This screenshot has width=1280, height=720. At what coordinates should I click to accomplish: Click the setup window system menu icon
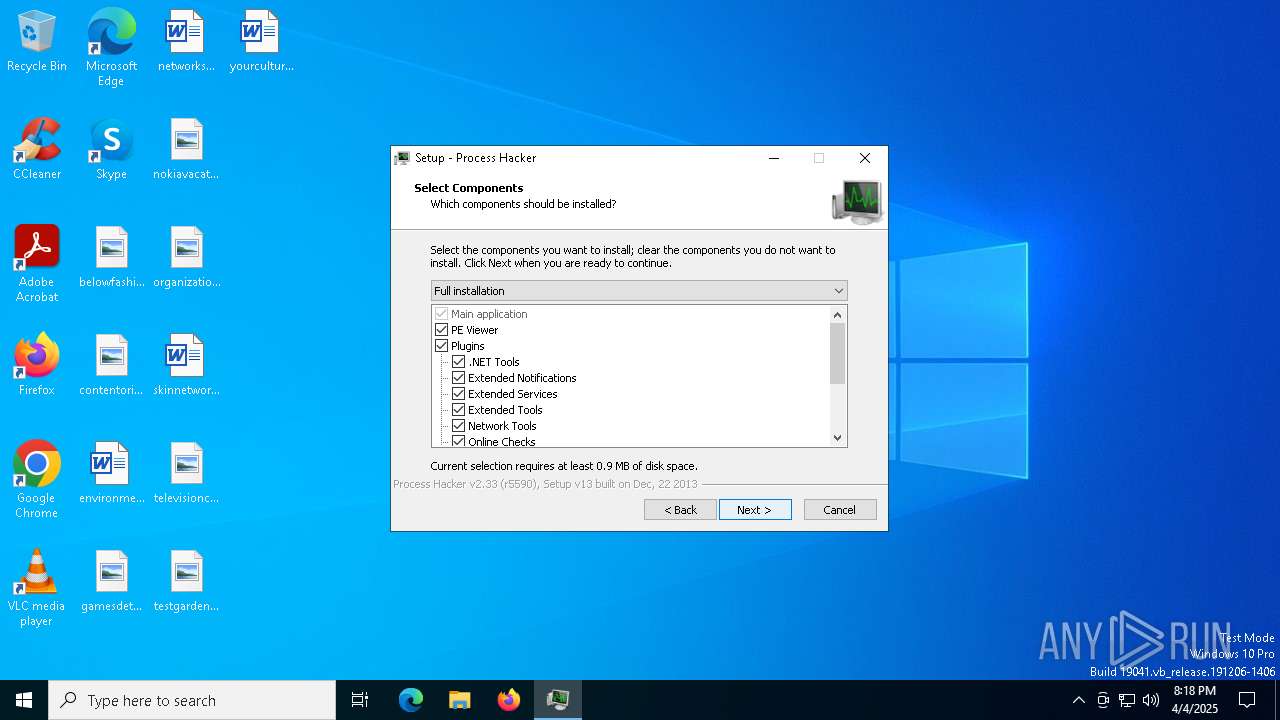tap(402, 158)
